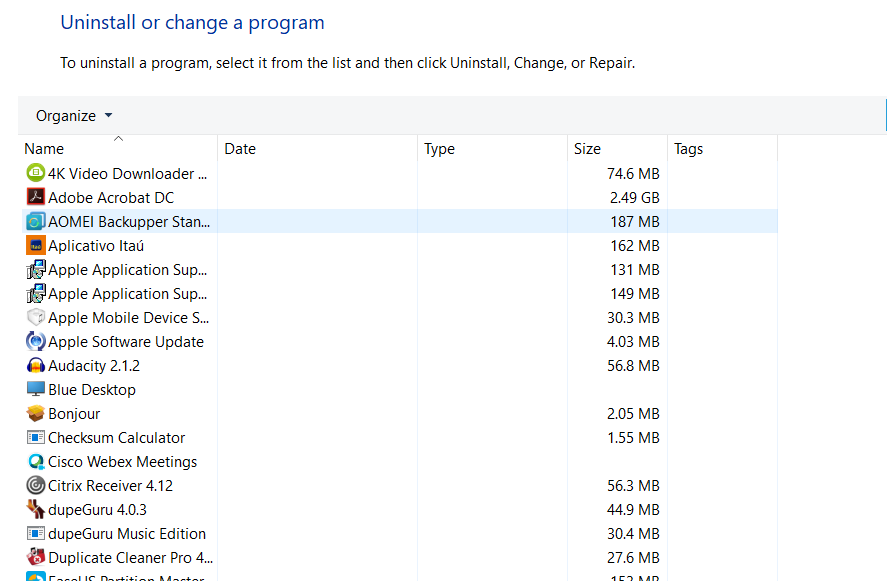Click the Aplicativo Itaú orange icon
The height and width of the screenshot is (581, 887).
[36, 245]
